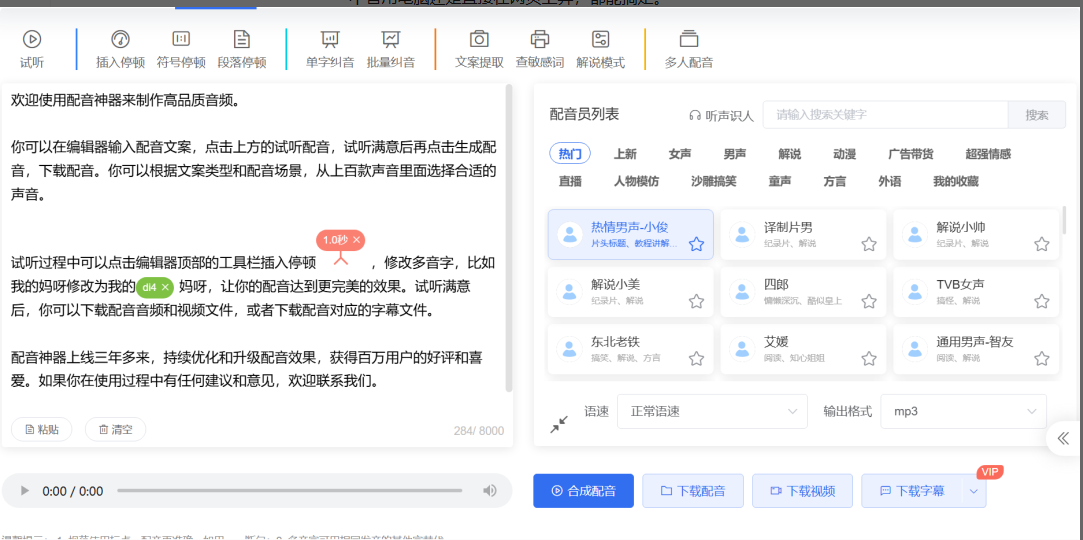Click the 合成配音 synthesize button

coord(583,491)
